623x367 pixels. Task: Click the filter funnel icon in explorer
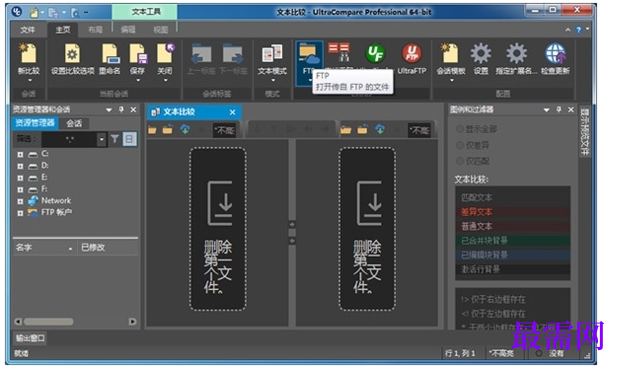[114, 139]
